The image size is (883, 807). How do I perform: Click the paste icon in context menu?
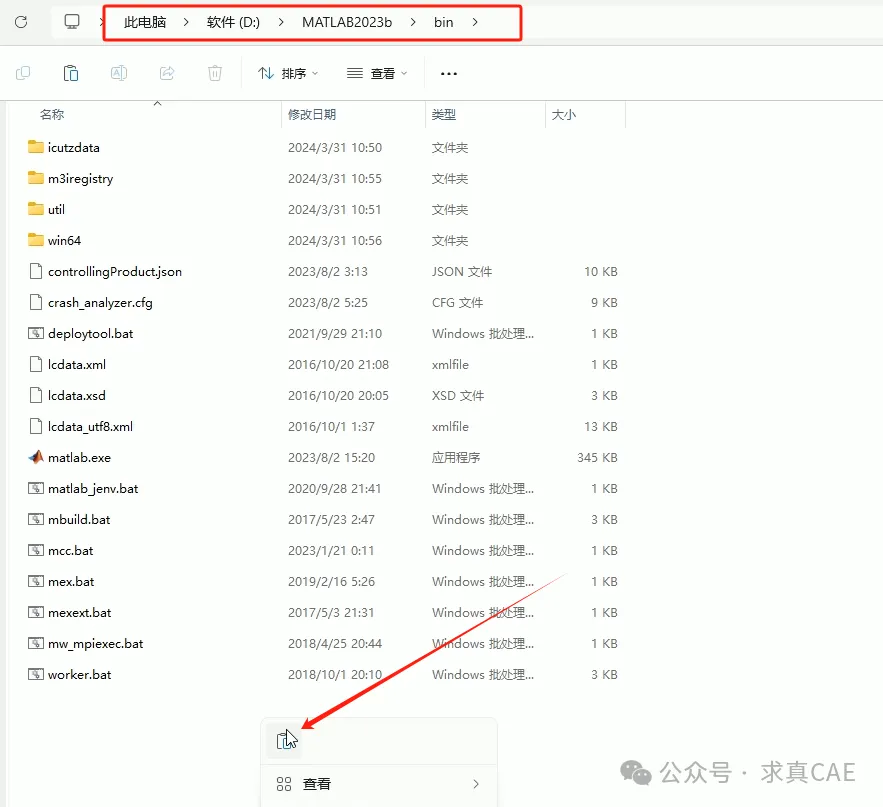click(x=286, y=740)
